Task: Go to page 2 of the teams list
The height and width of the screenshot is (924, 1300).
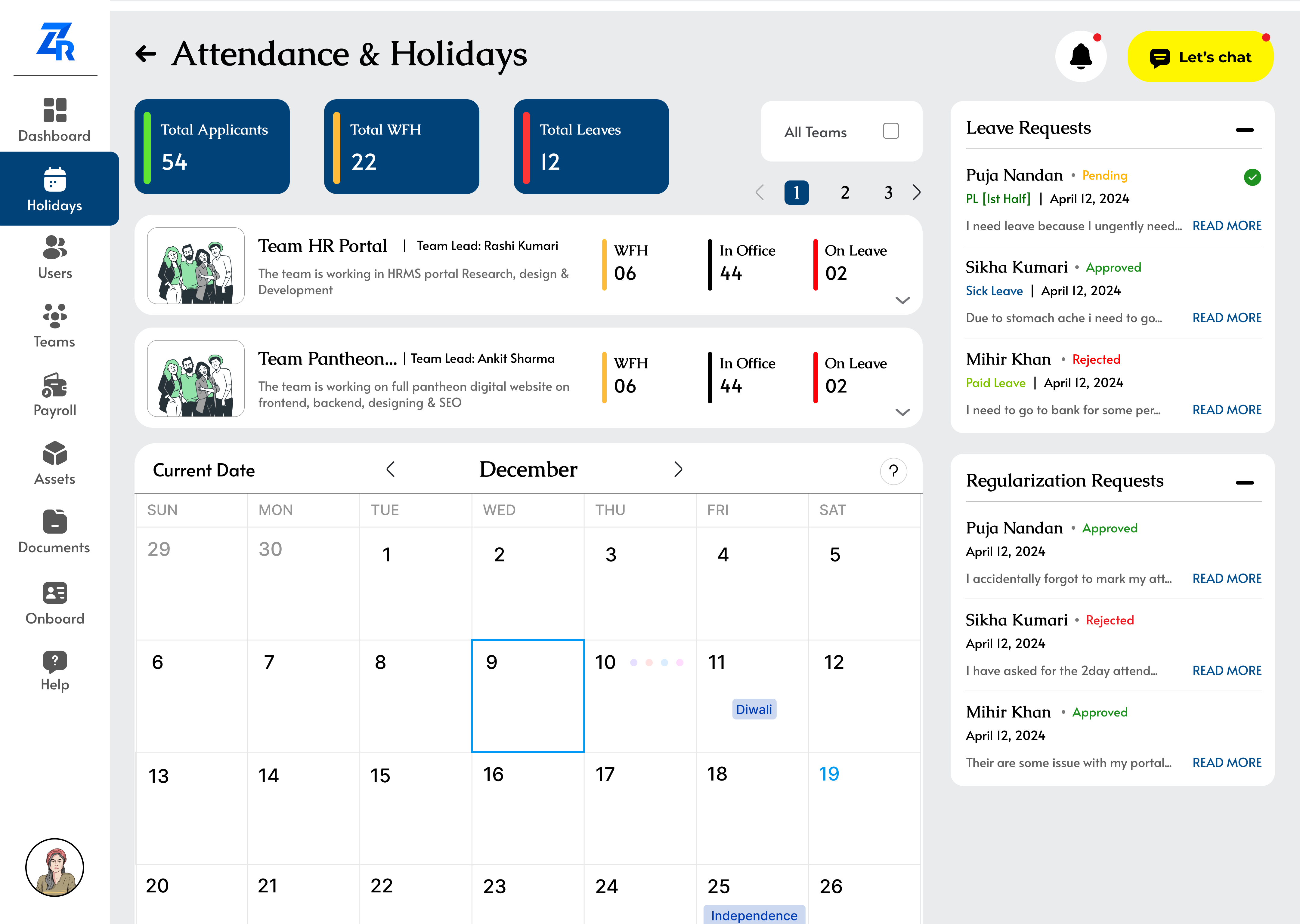Action: pyautogui.click(x=845, y=193)
